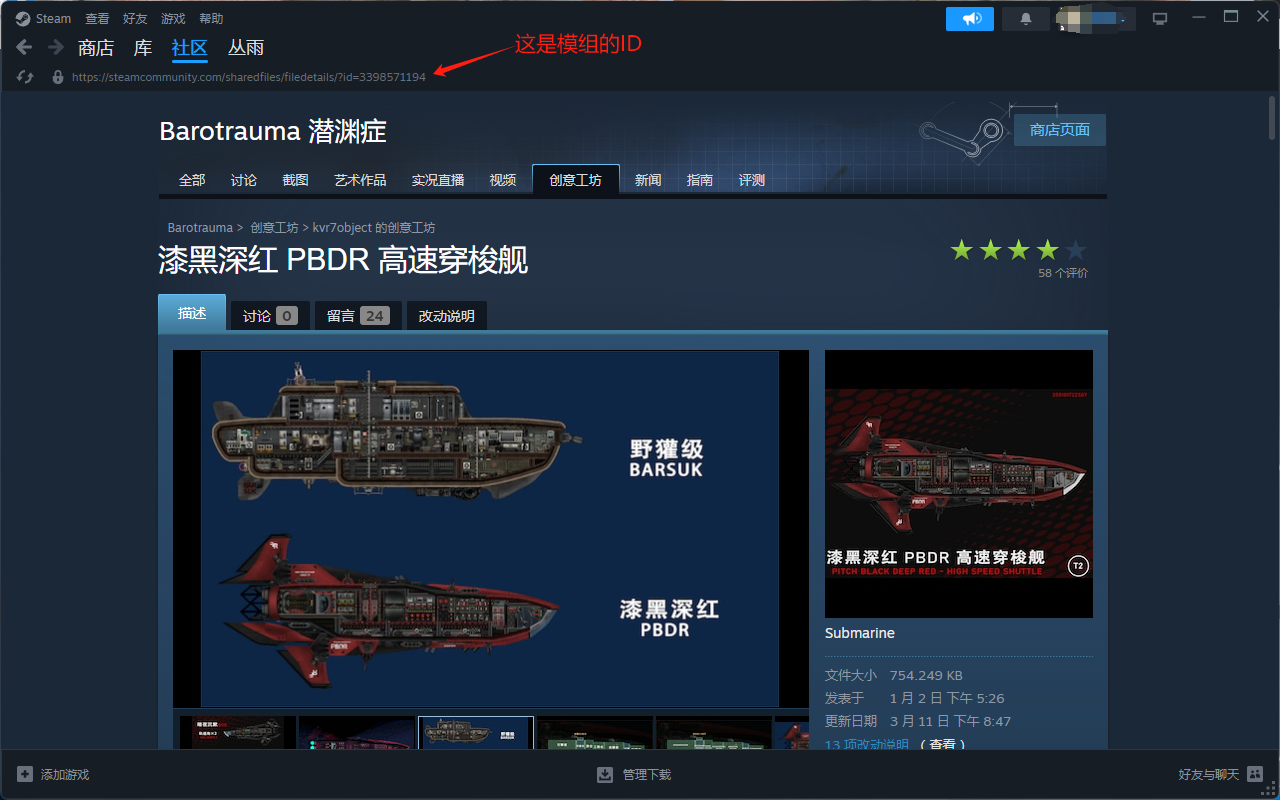This screenshot has height=800, width=1280.
Task: Click Barotrauma breadcrumb link
Action: [x=200, y=228]
